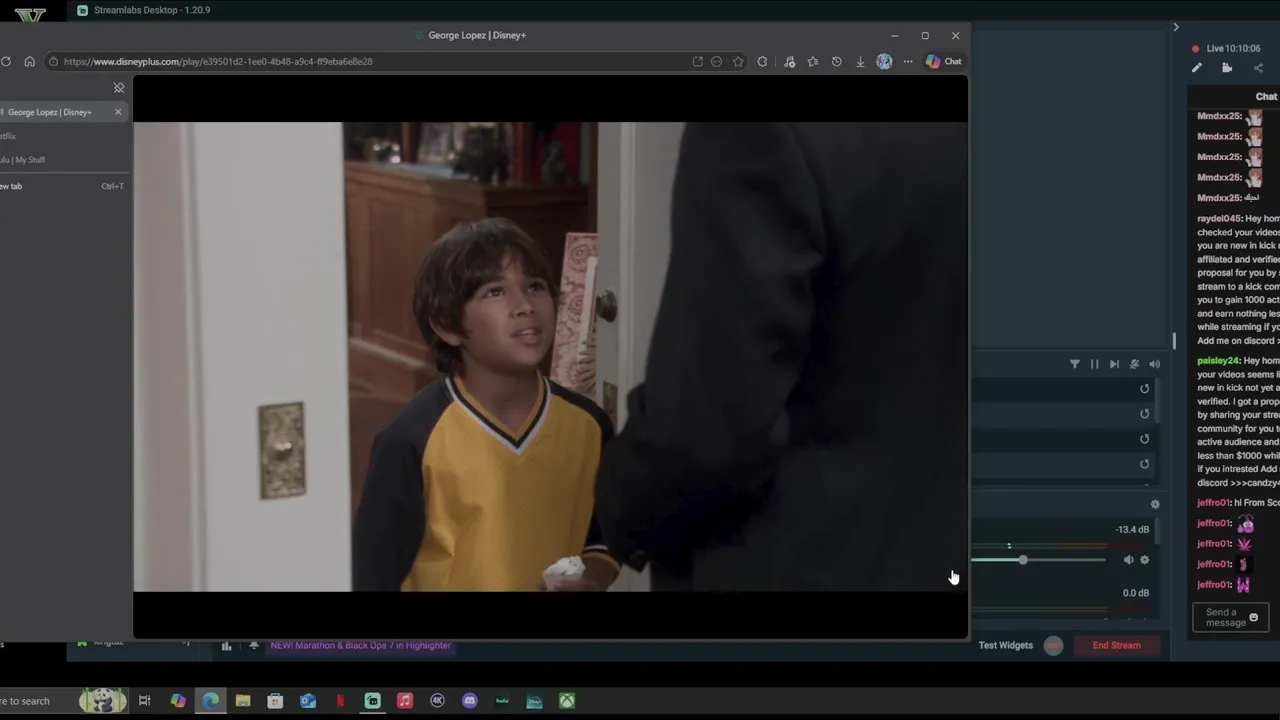Click the first event refresh icon
This screenshot has width=1280, height=720.
tap(1145, 389)
